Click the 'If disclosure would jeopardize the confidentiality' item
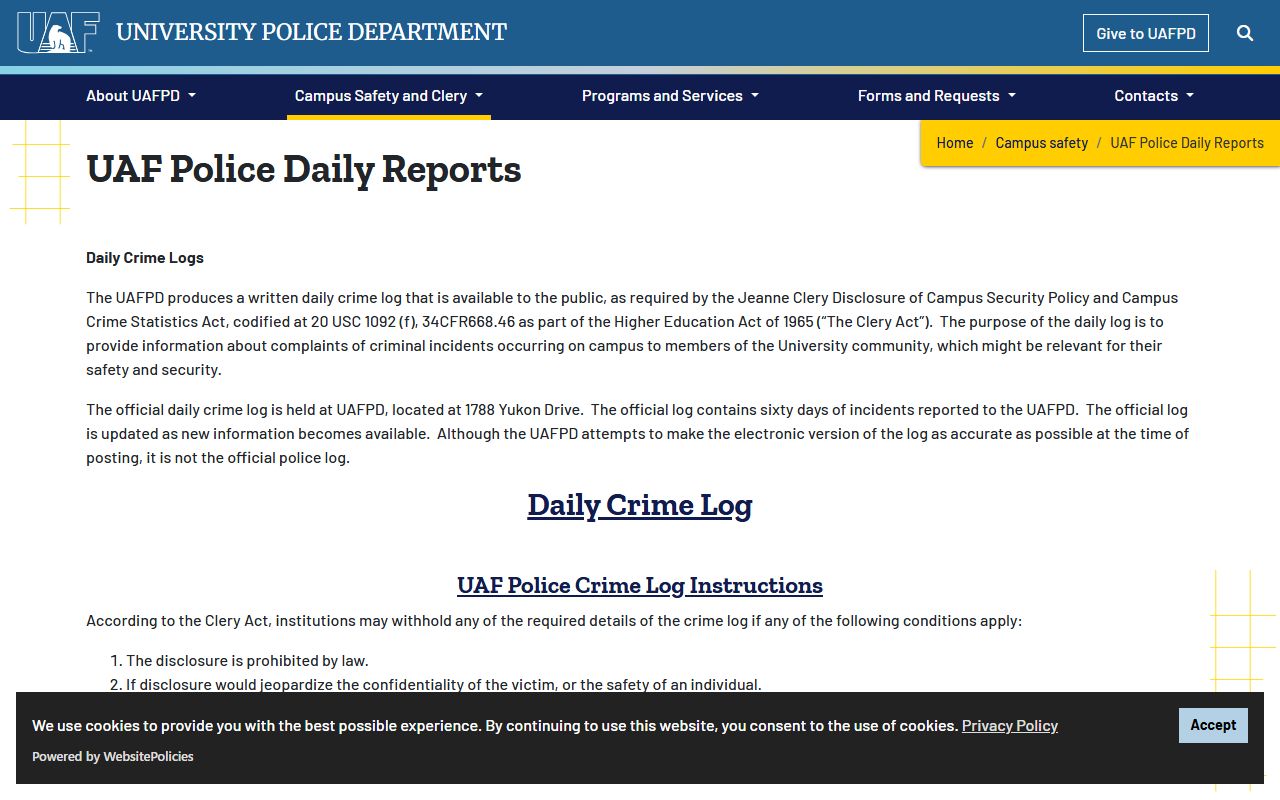Viewport: 1280px width, 800px height. point(444,685)
